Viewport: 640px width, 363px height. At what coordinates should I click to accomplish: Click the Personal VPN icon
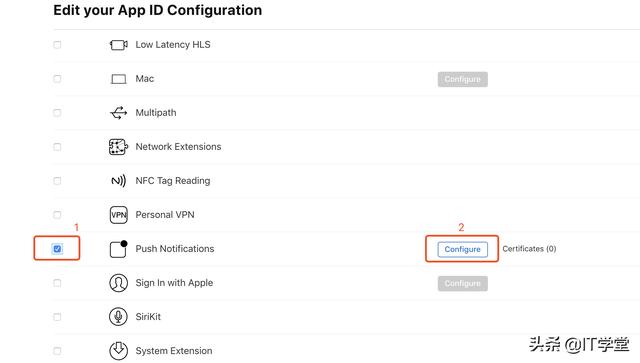click(118, 215)
